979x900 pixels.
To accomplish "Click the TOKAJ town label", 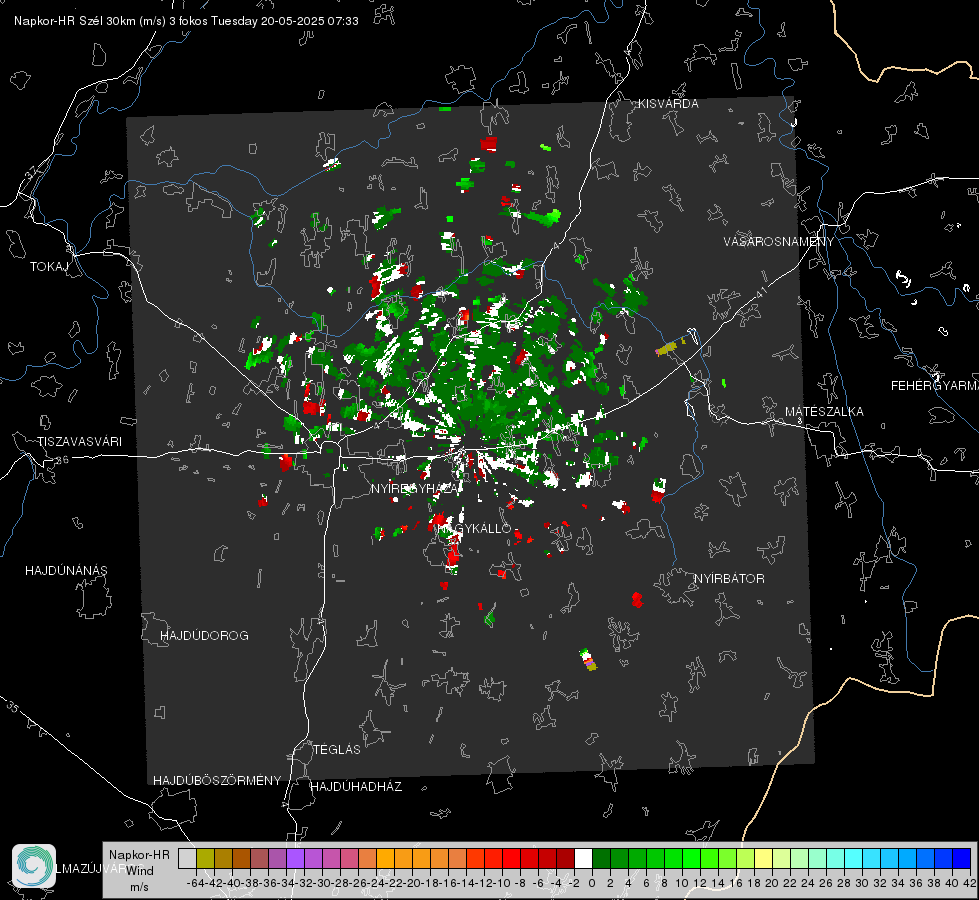I will (49, 267).
